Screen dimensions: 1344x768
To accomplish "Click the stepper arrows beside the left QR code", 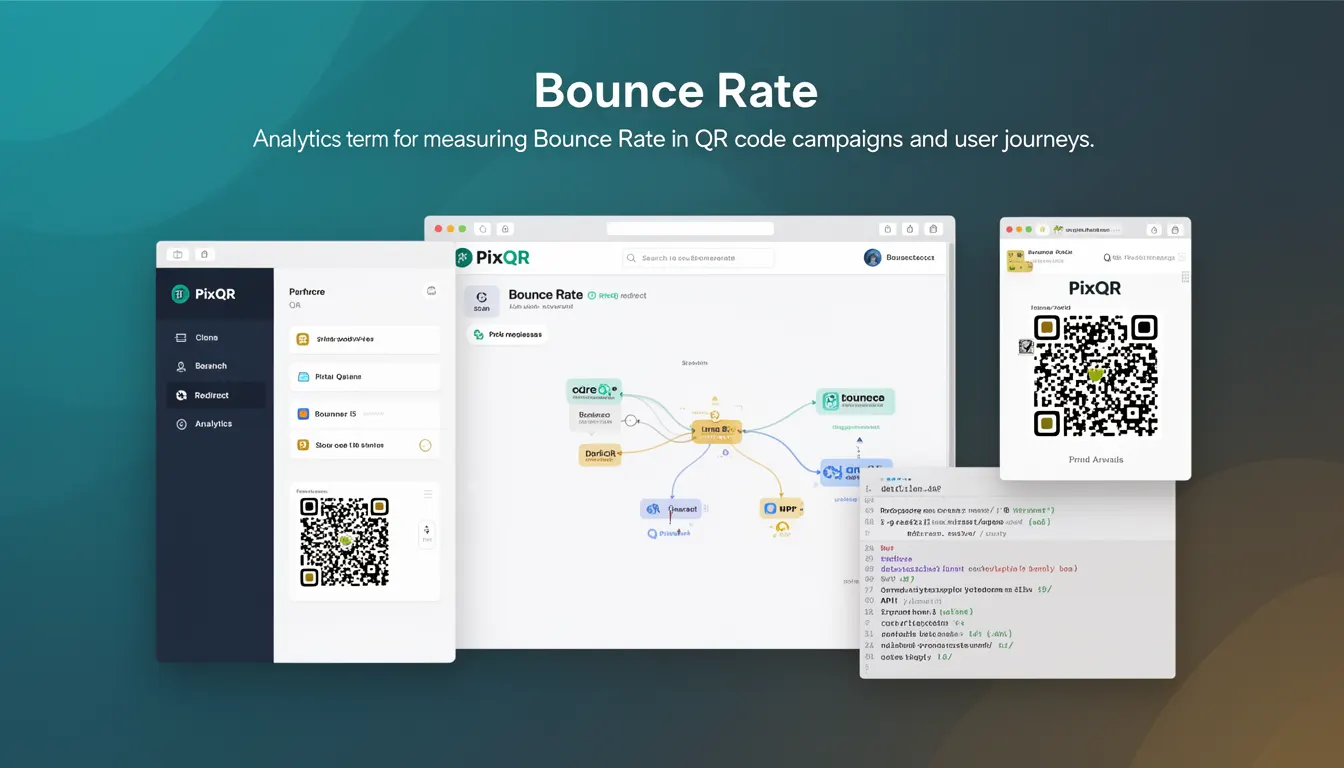I will (427, 534).
